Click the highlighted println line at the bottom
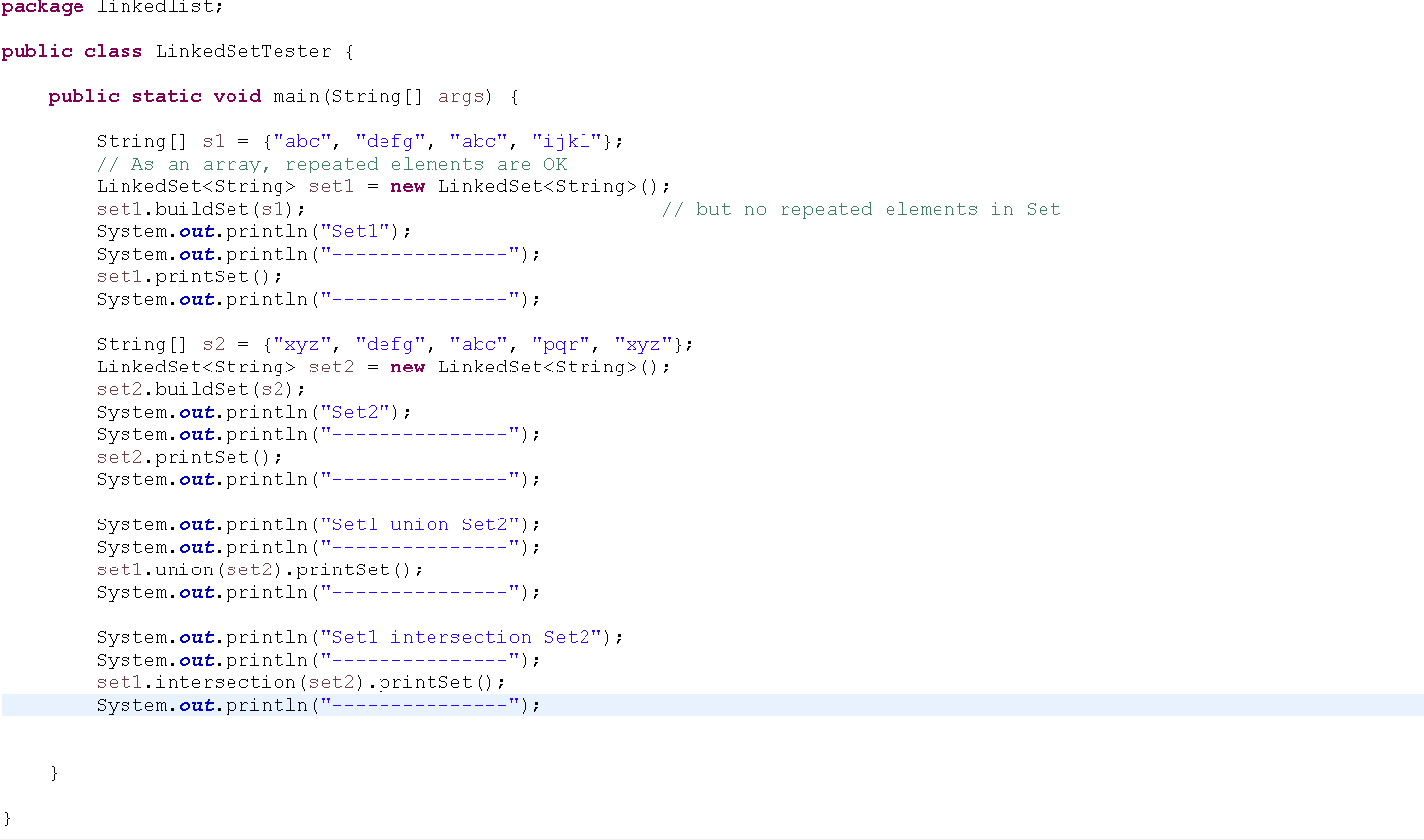 pyautogui.click(x=316, y=705)
